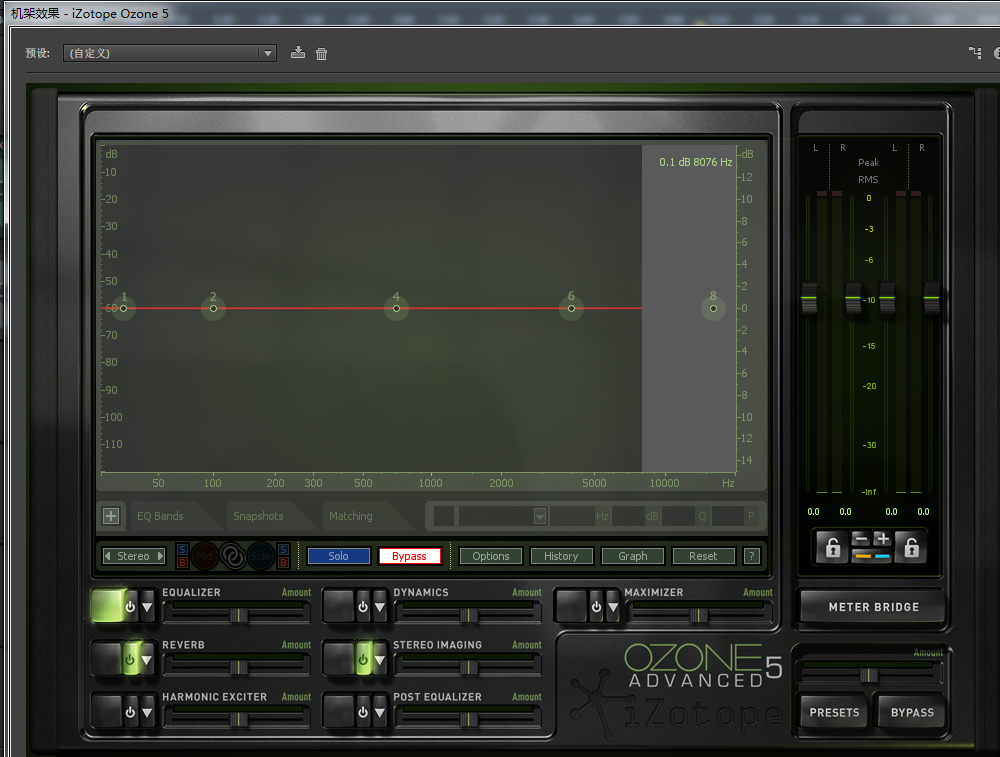Solo the Side channel with its S button
This screenshot has height=757, width=1000.
coord(283,550)
